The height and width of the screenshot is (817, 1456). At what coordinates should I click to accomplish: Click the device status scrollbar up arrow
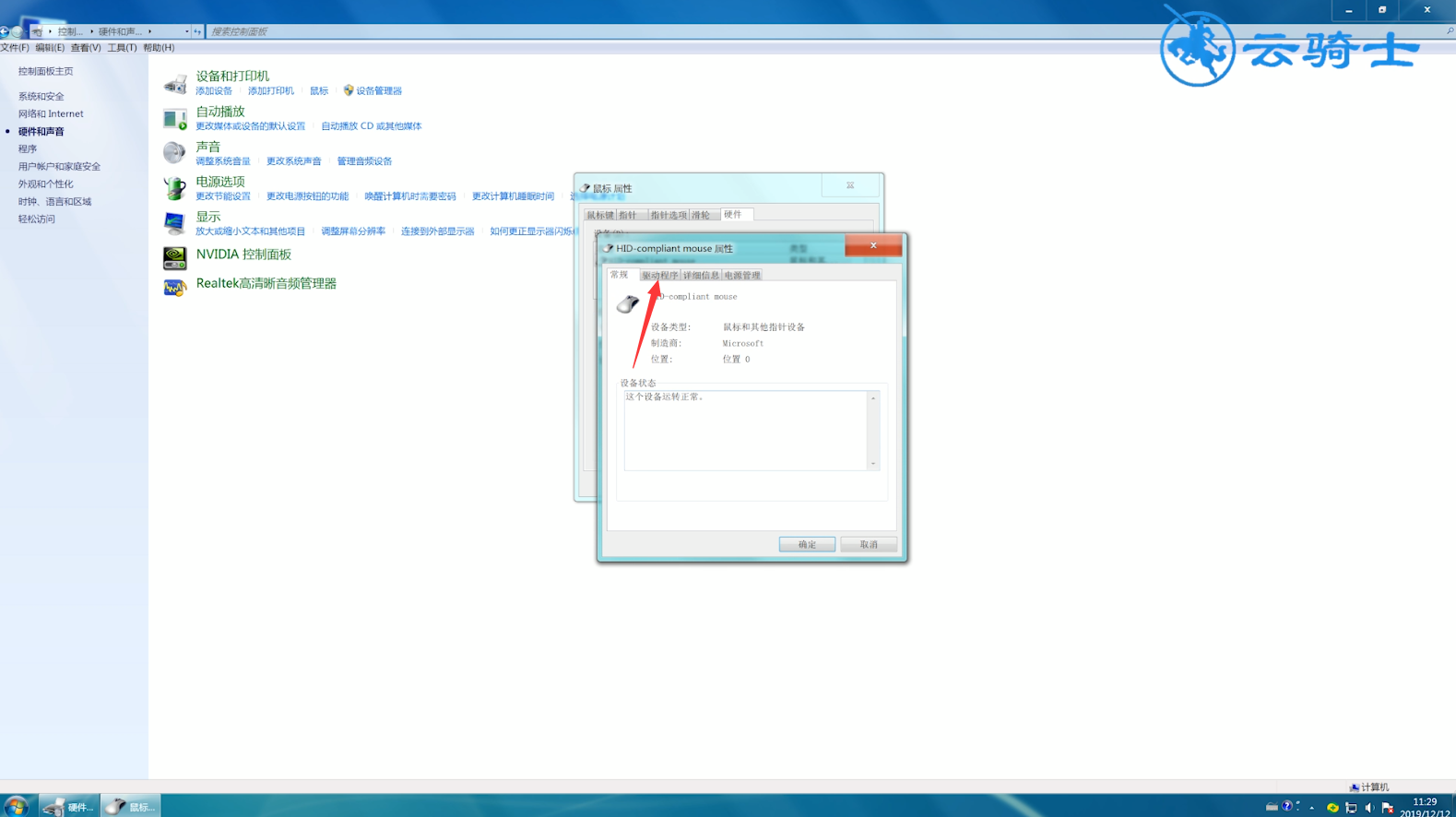[873, 397]
